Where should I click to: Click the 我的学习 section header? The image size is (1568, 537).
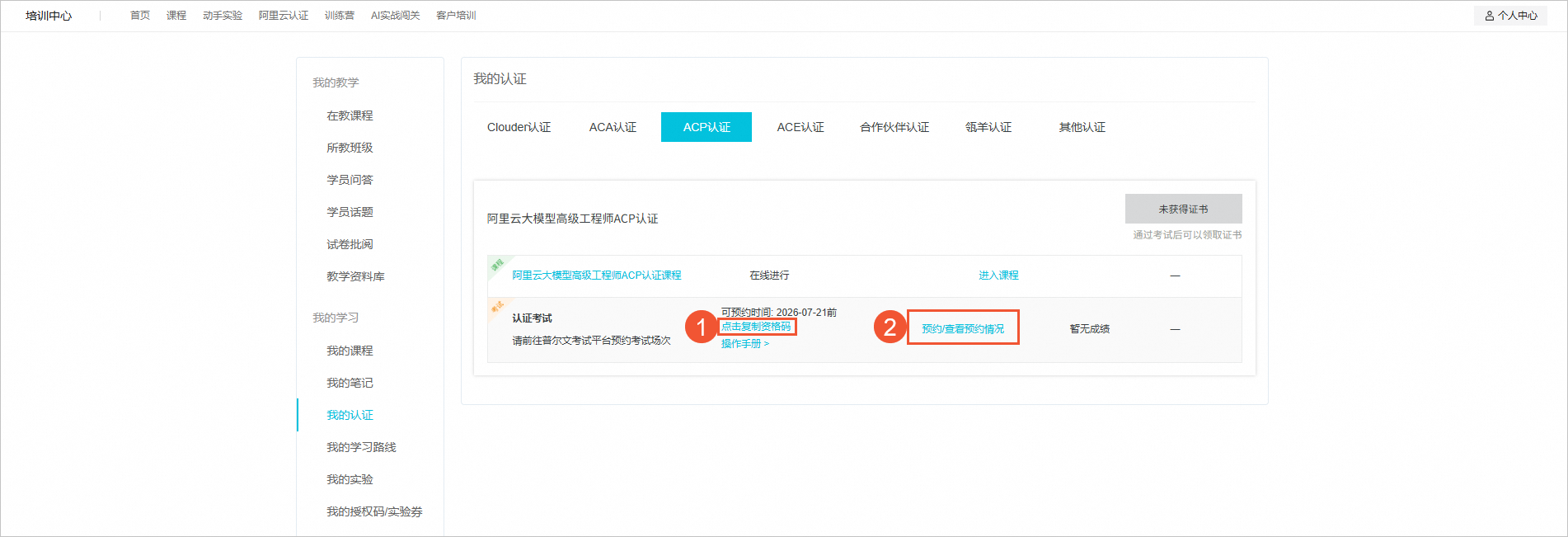(336, 318)
